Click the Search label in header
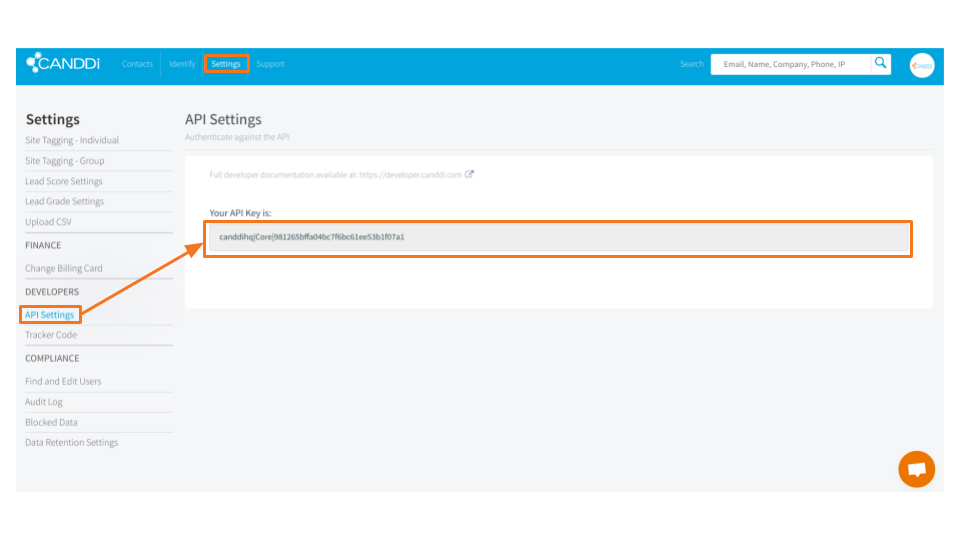This screenshot has height=540, width=960. pos(691,64)
